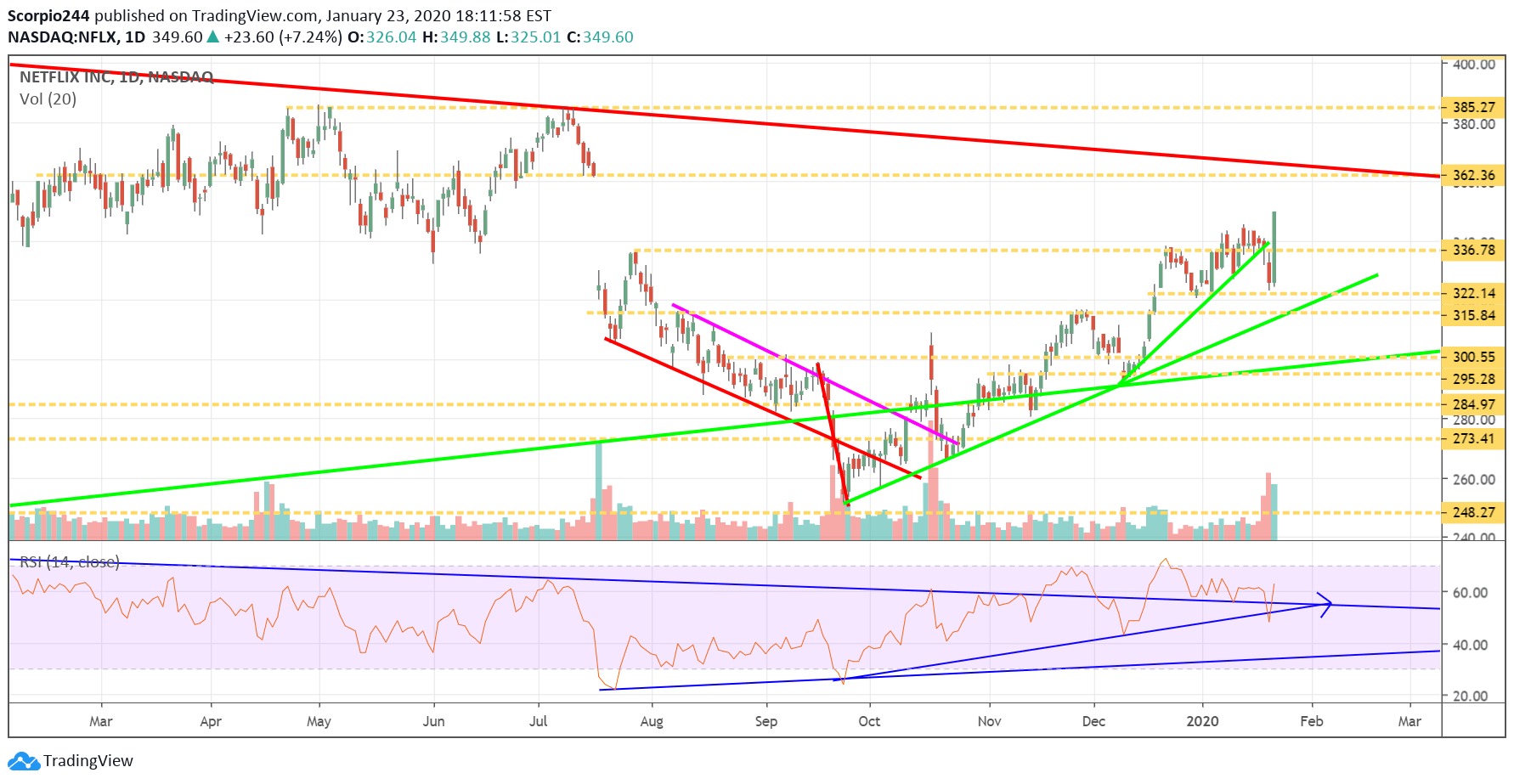Click the low price 325.01 value
The height and width of the screenshot is (784, 1514).
click(x=535, y=37)
